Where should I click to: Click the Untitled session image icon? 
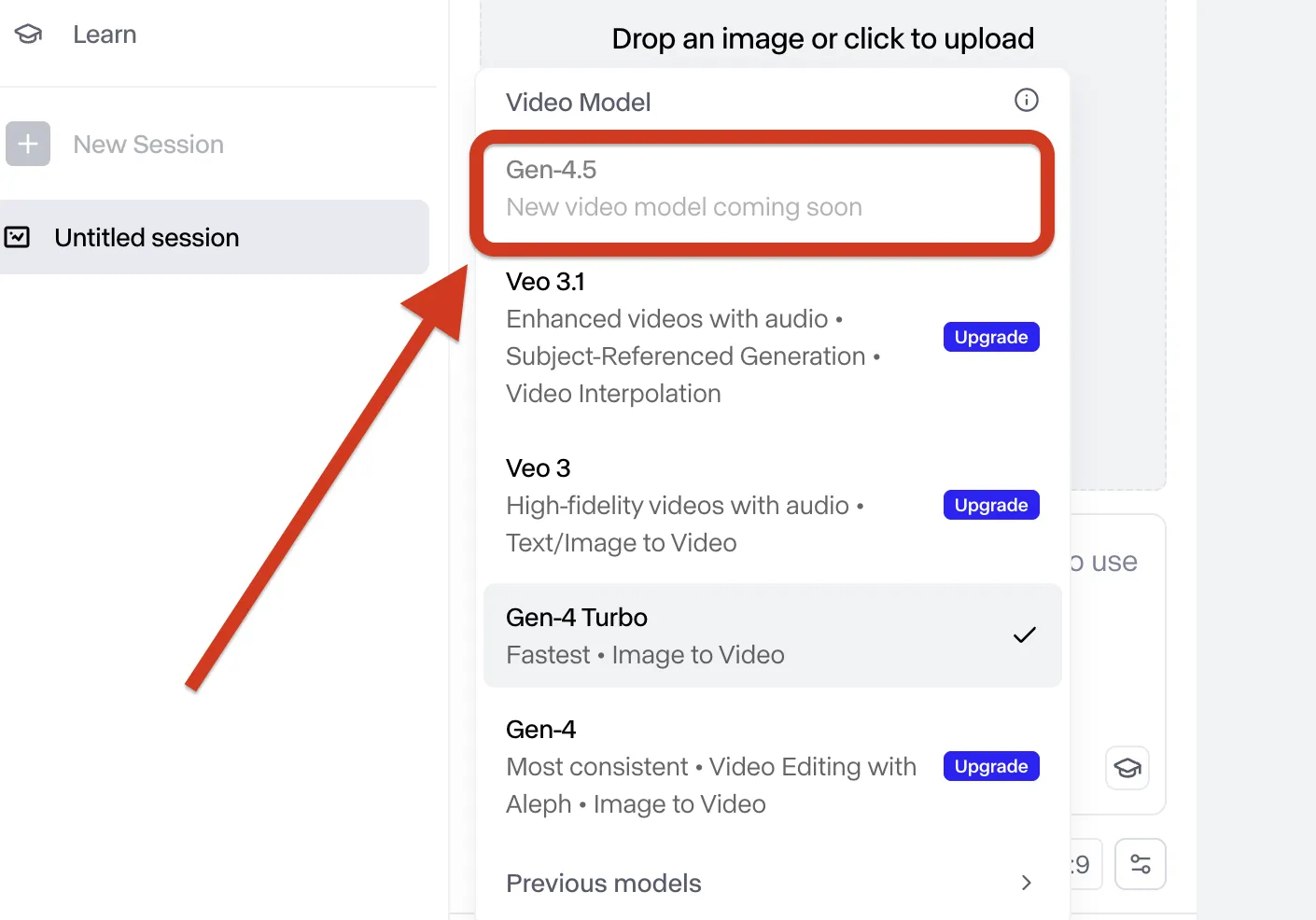point(18,237)
